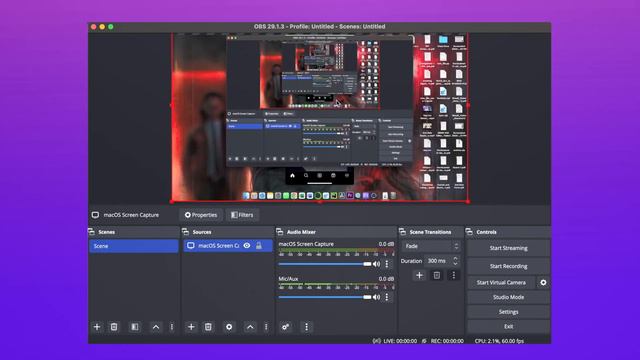
Task: Click REC 00:00:00 status text
Action: (447, 341)
